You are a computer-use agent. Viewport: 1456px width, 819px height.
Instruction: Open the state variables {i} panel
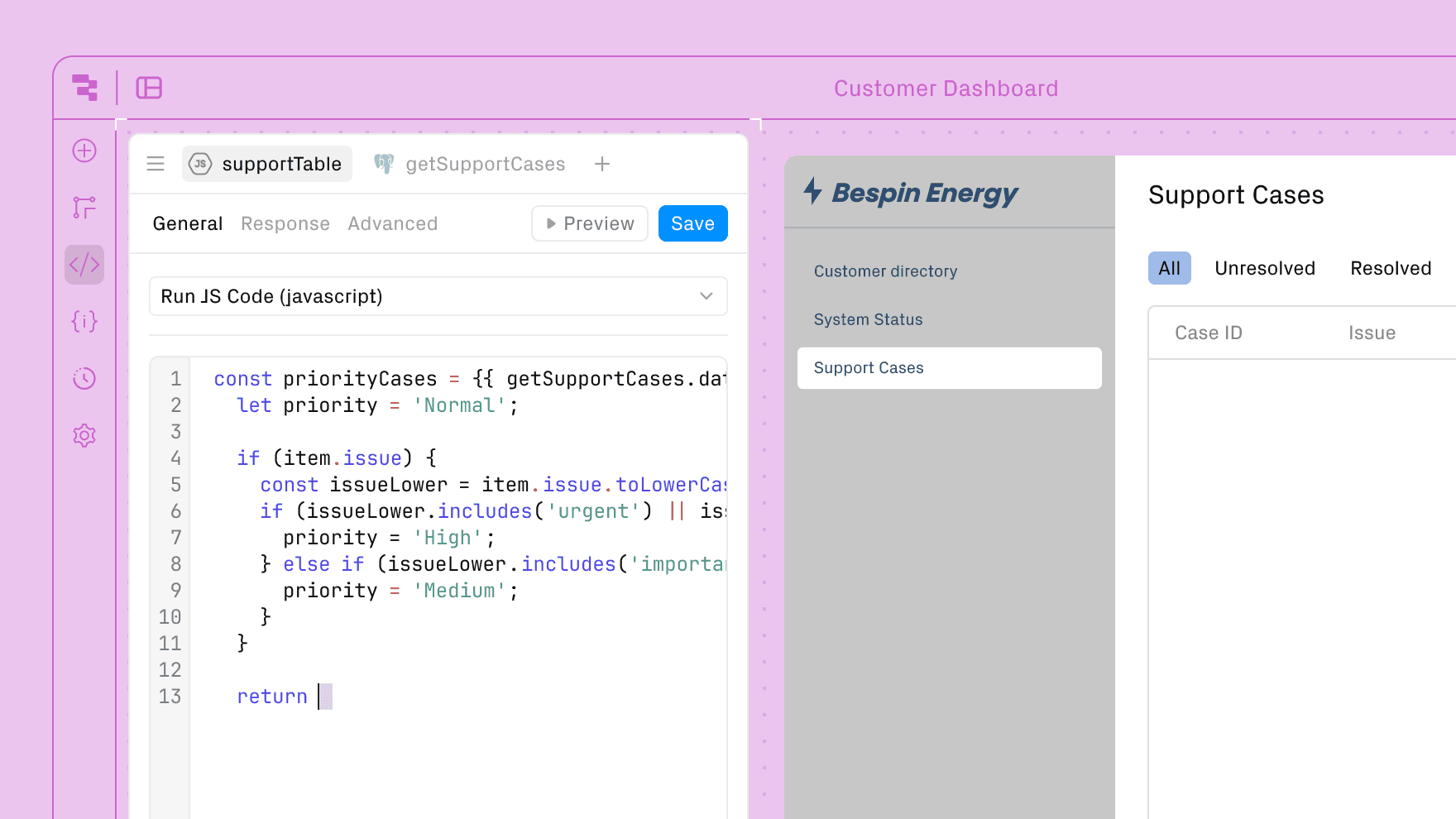[x=84, y=322]
